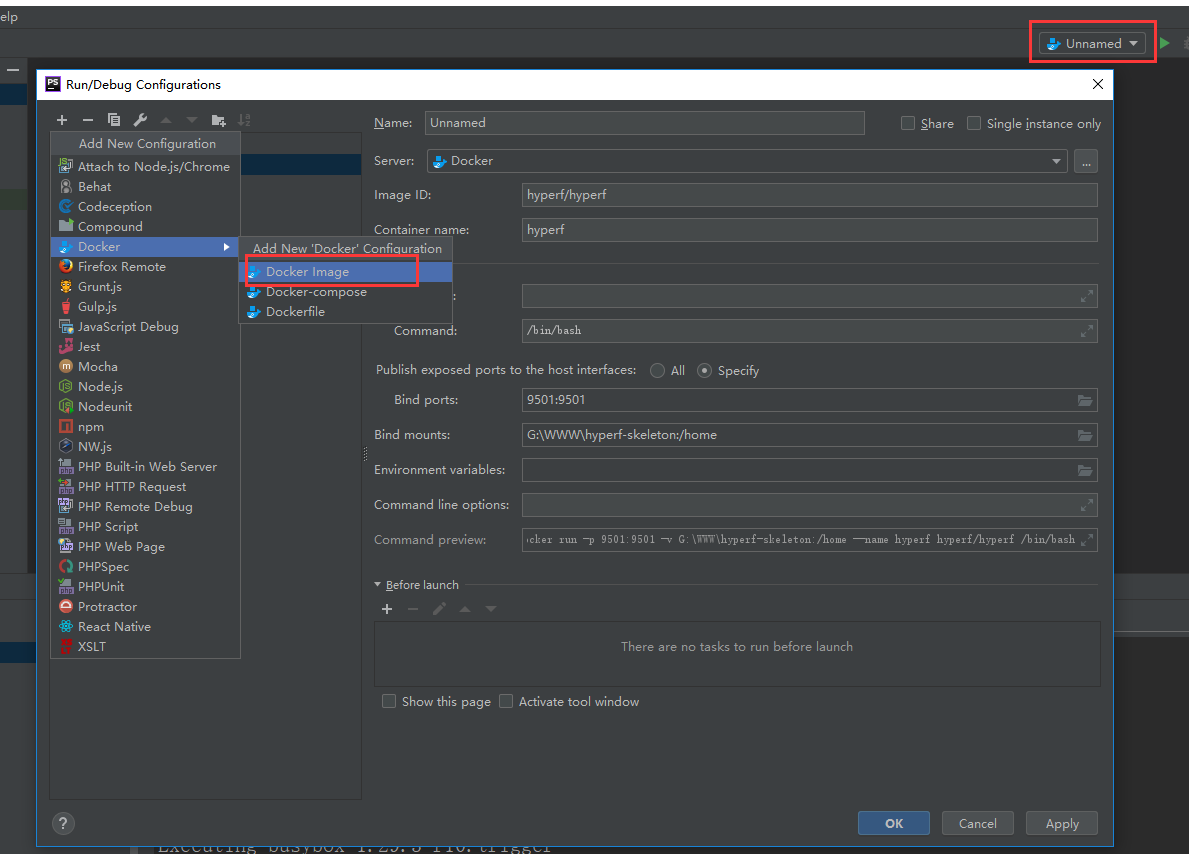The width and height of the screenshot is (1189, 854).
Task: Toggle Single instance only checkbox
Action: [974, 123]
